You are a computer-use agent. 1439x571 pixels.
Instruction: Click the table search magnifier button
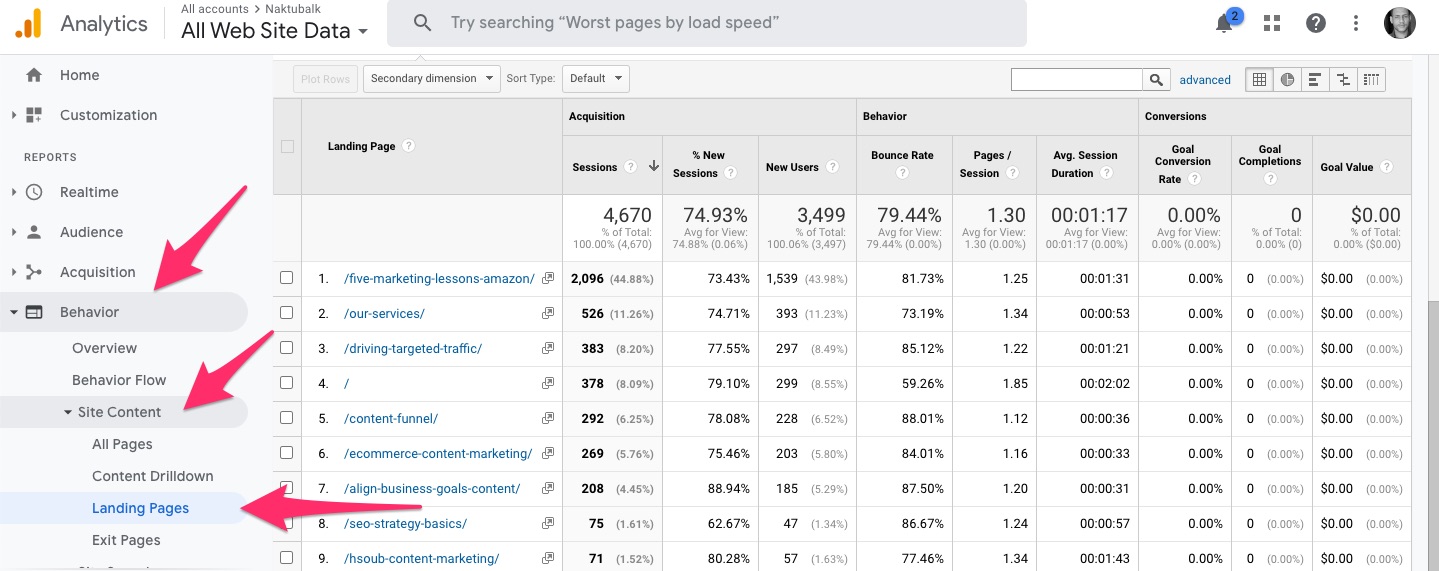click(1156, 79)
